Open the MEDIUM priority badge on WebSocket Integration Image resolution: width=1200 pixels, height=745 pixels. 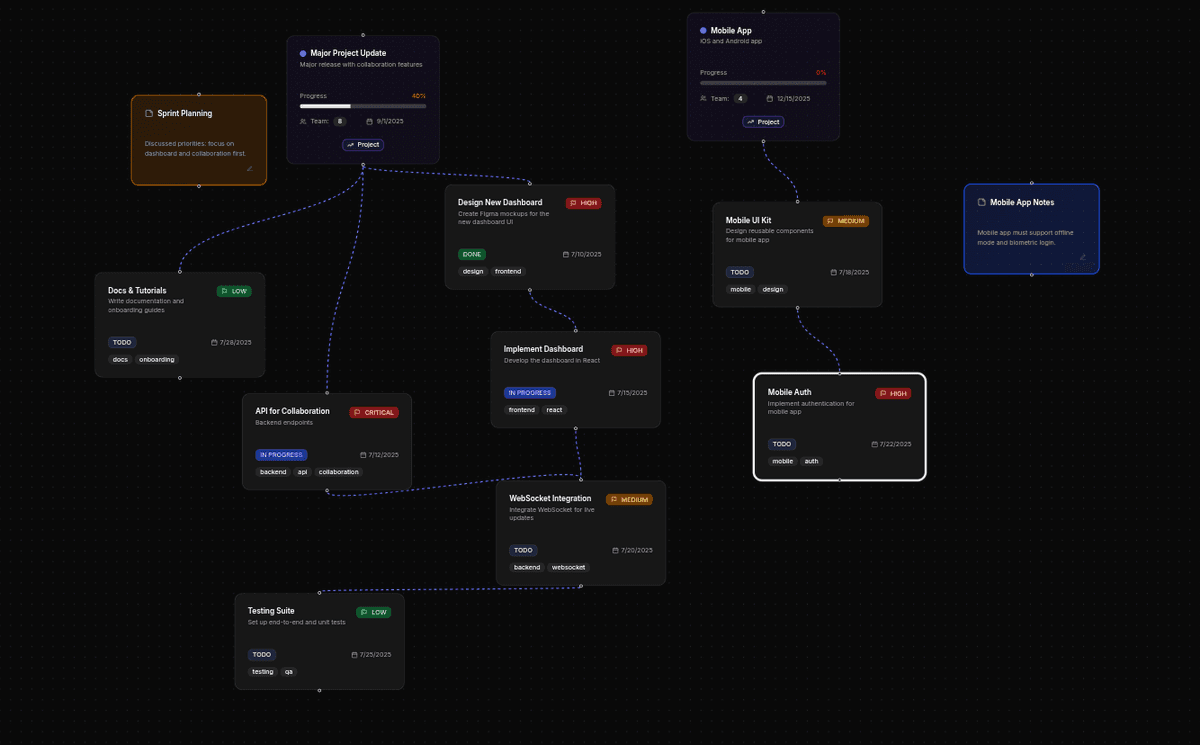click(x=629, y=498)
